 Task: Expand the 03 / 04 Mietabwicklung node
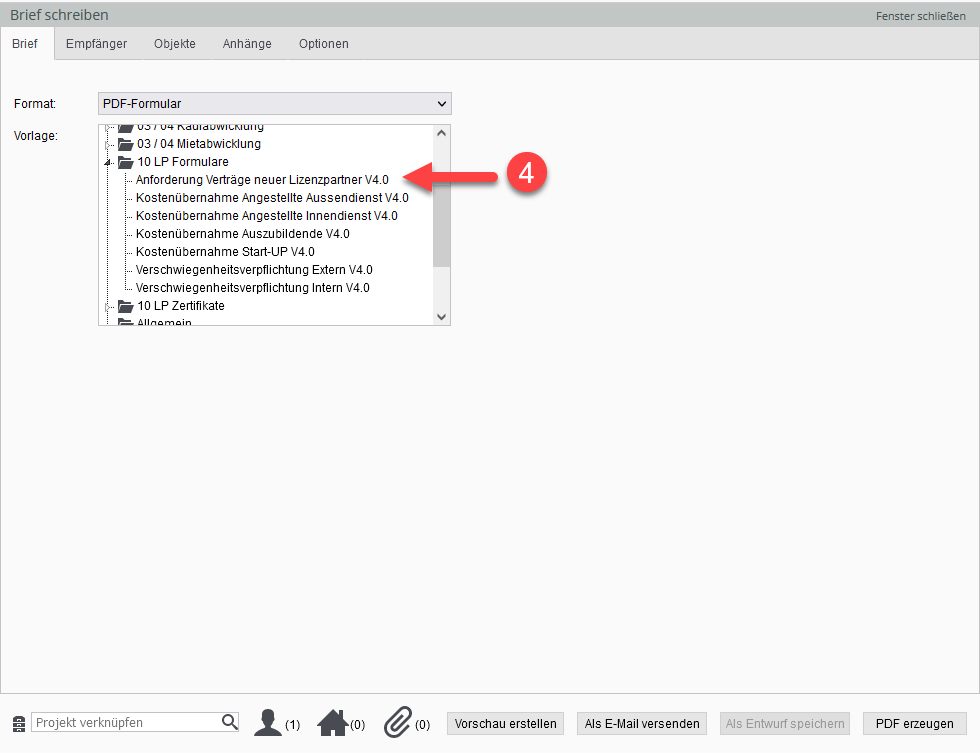click(x=108, y=144)
